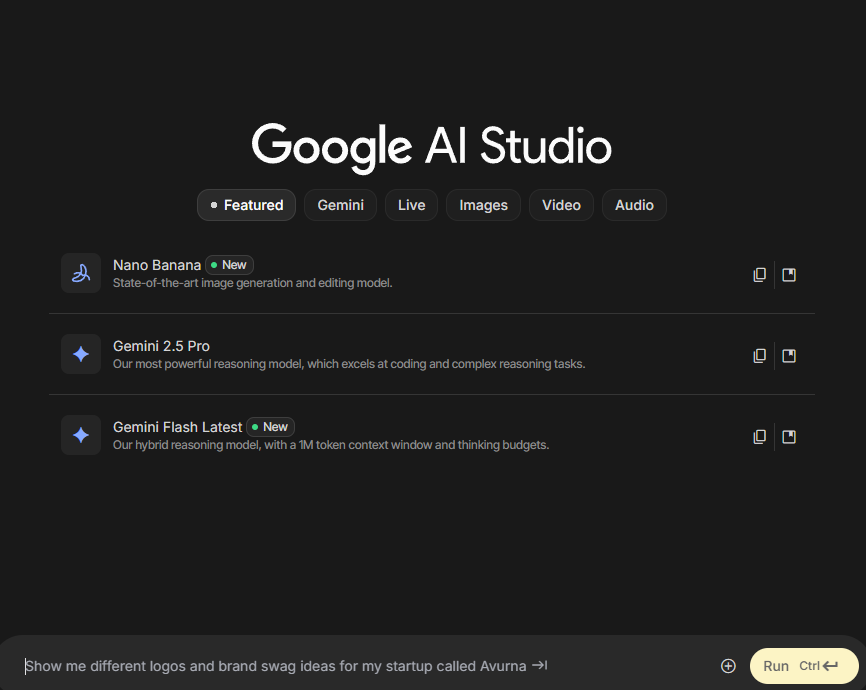Switch to the Gemini tab
This screenshot has width=866, height=690.
[x=340, y=205]
